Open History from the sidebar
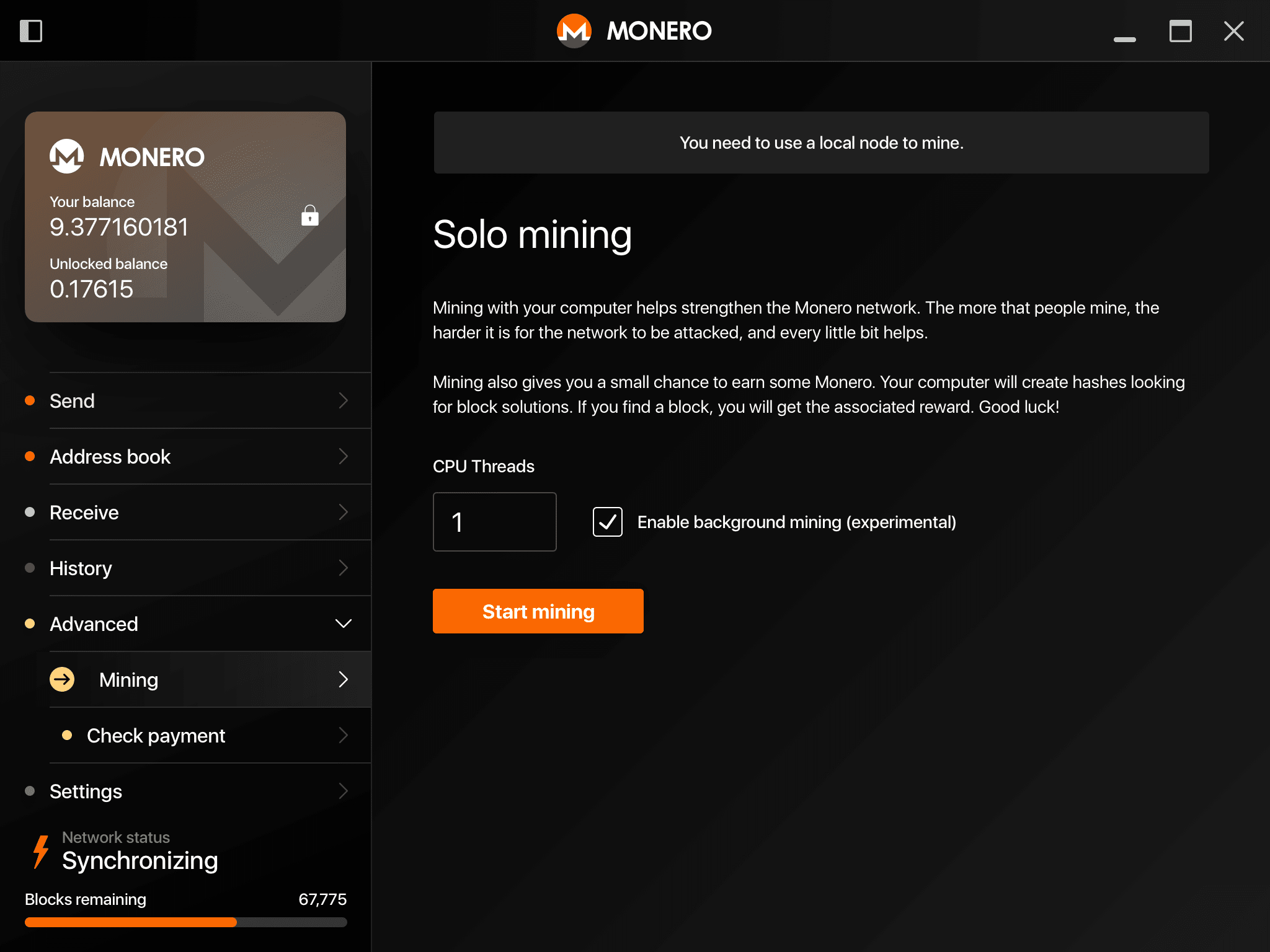Image resolution: width=1270 pixels, height=952 pixels. click(81, 568)
